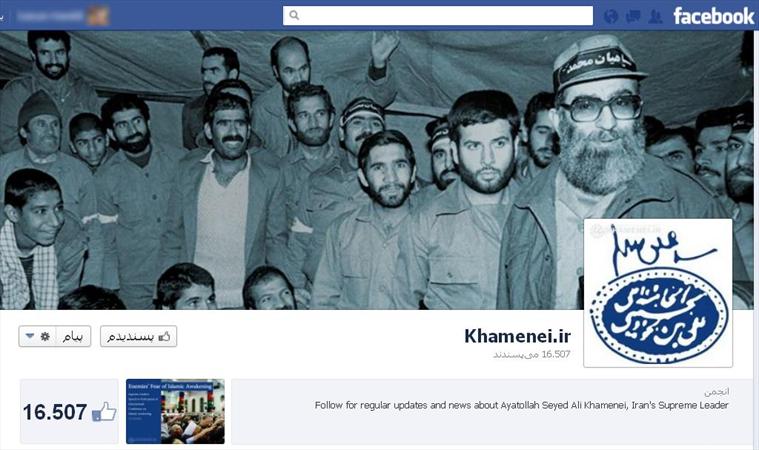Open the 16.507 likes box

(x=69, y=411)
